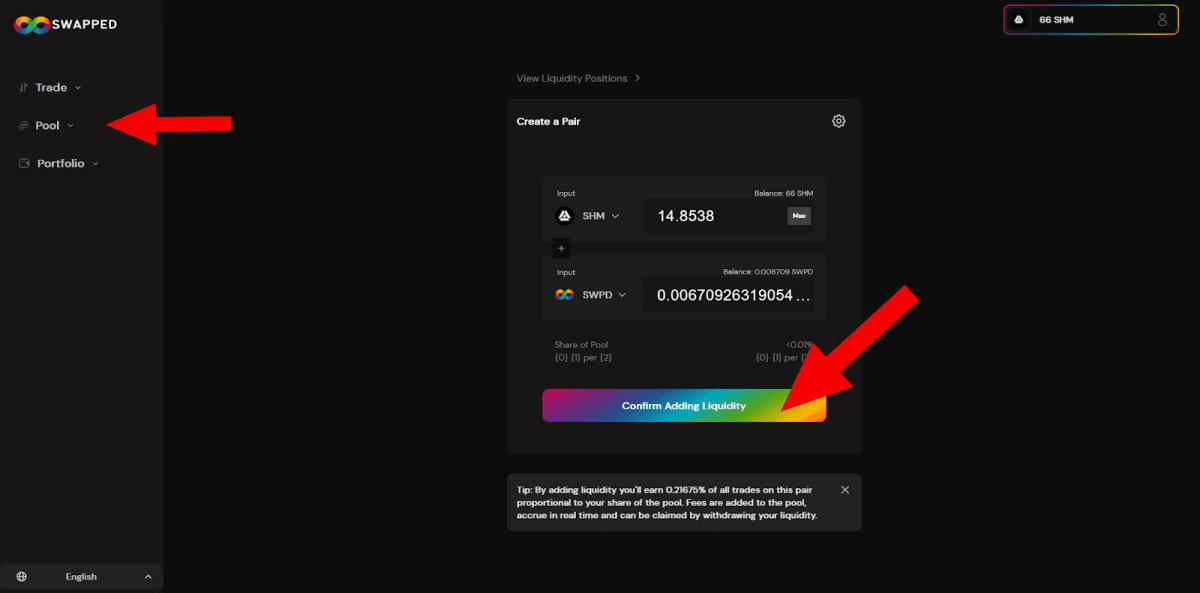This screenshot has height=593, width=1200.
Task: Dismiss the liquidity tip with the X
Action: click(845, 489)
